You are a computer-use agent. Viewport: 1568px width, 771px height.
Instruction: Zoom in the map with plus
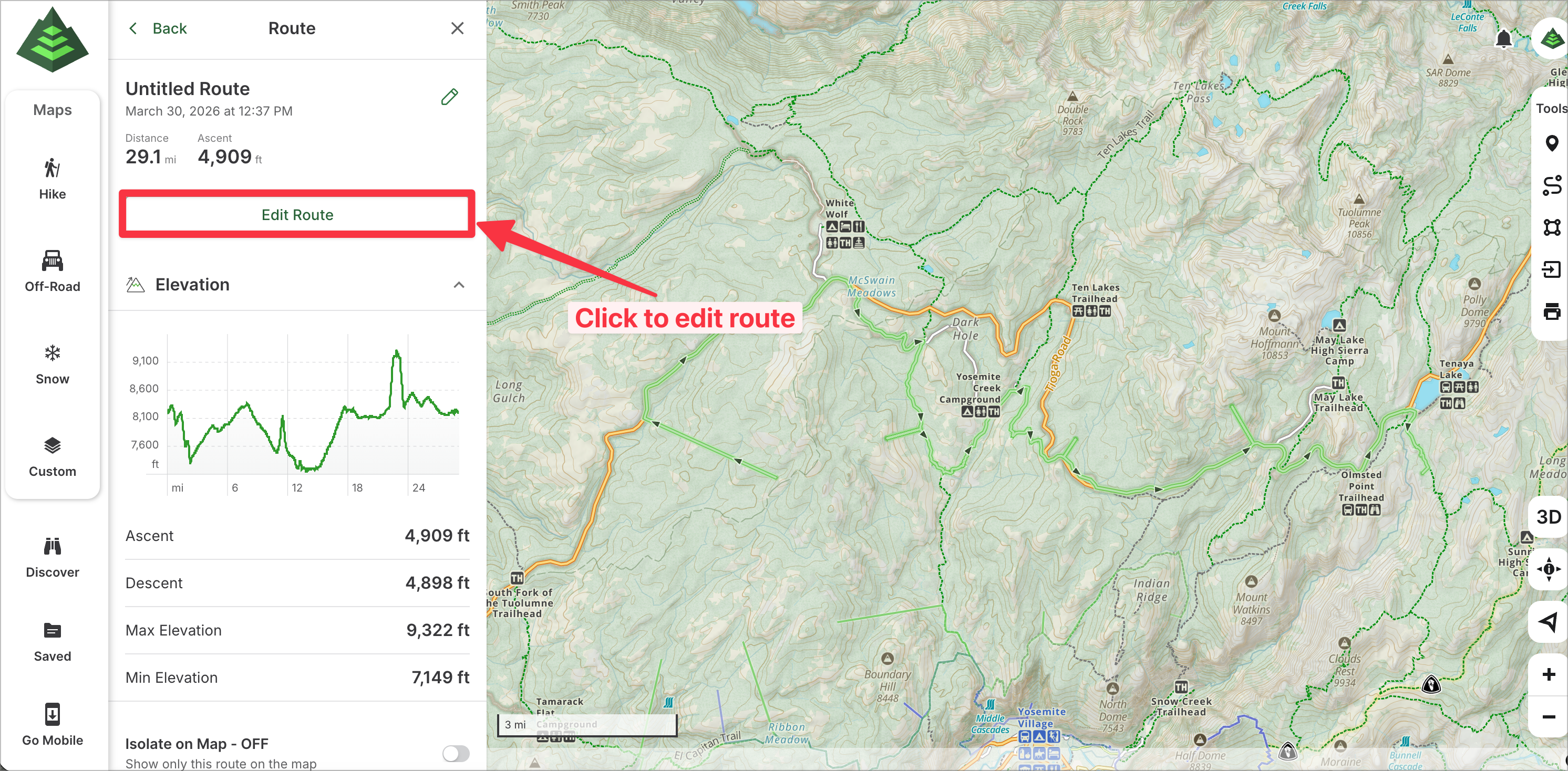(x=1548, y=674)
